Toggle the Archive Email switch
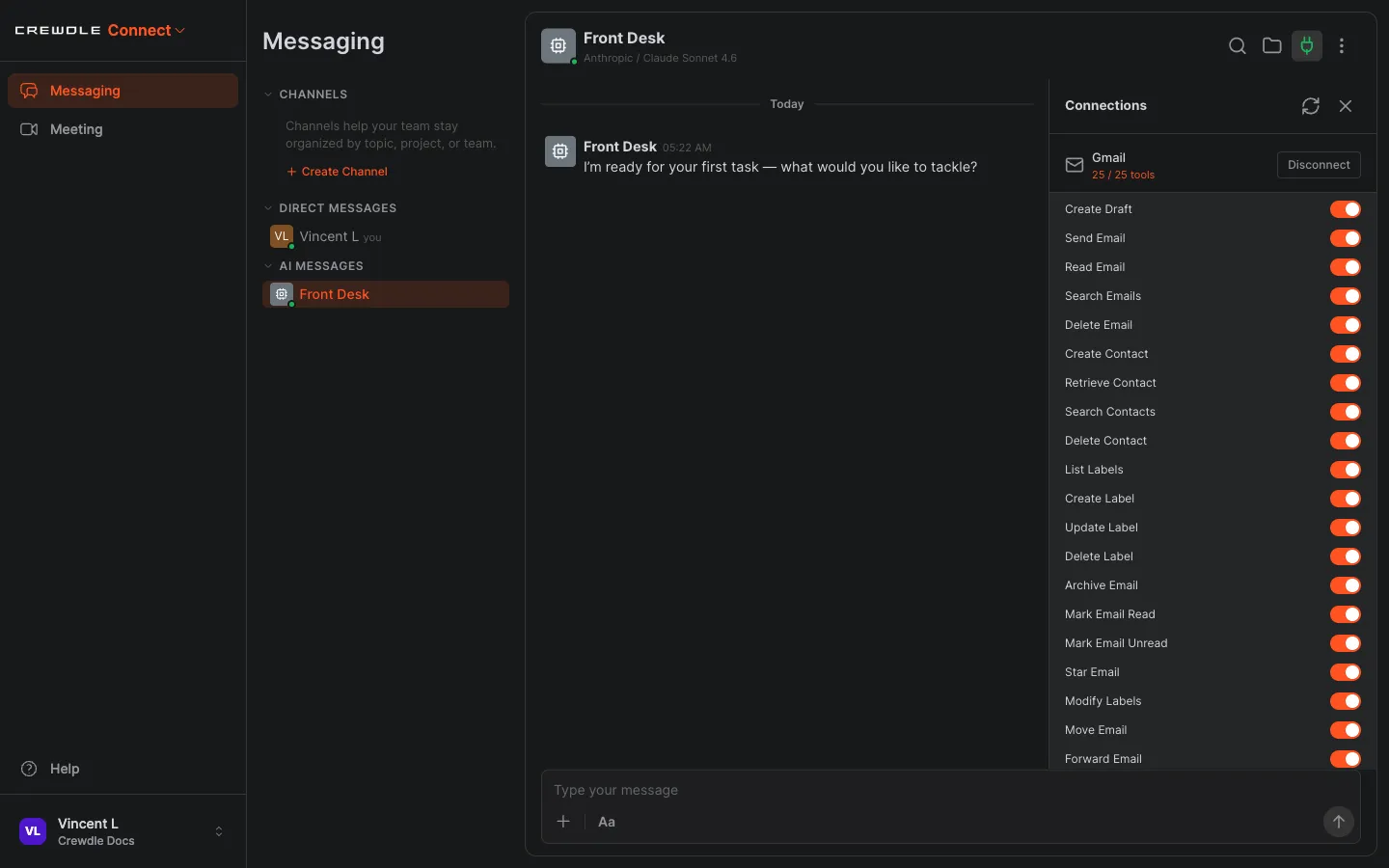Viewport: 1389px width, 868px height. [1345, 585]
